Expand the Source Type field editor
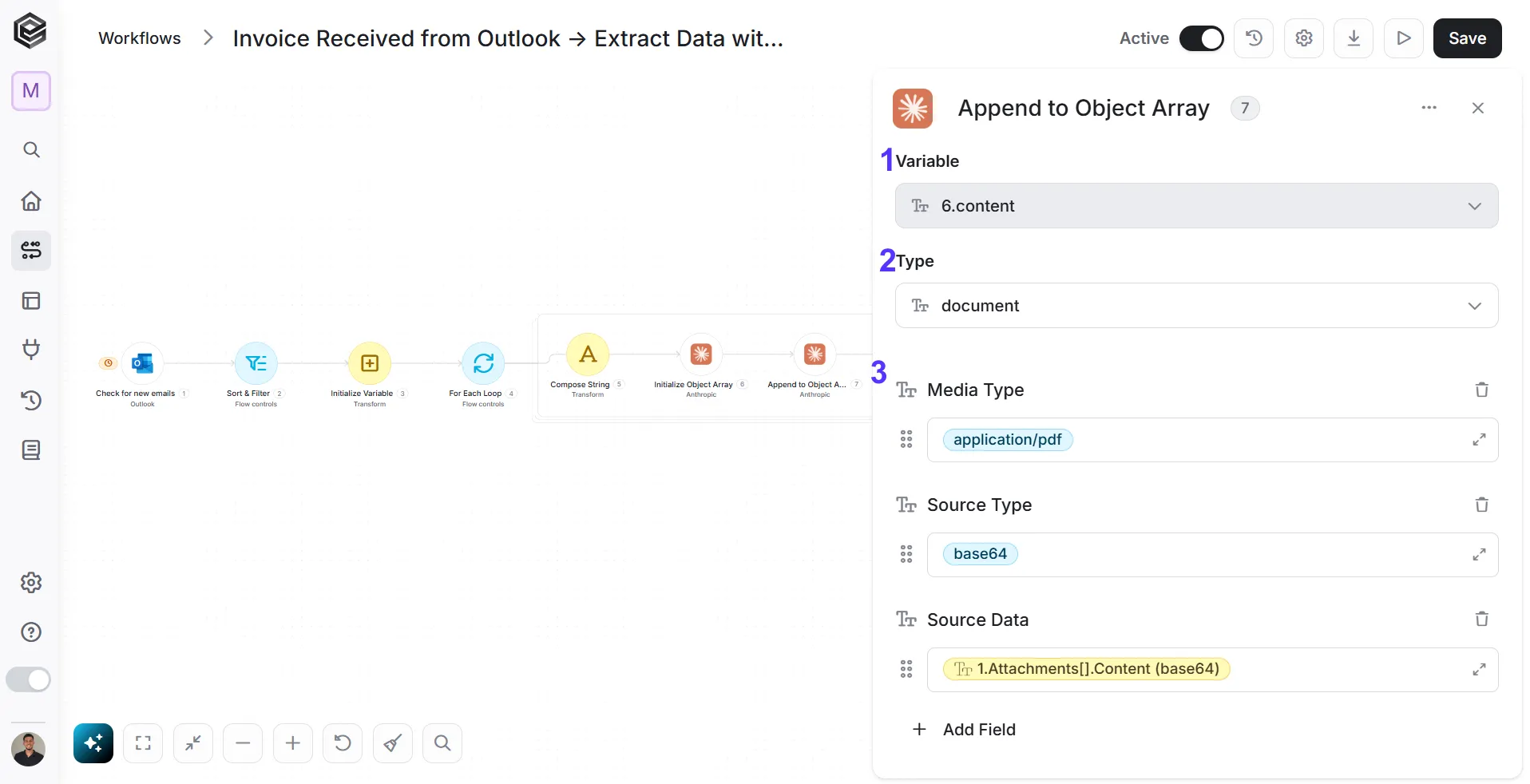The height and width of the screenshot is (784, 1530). [x=1479, y=555]
